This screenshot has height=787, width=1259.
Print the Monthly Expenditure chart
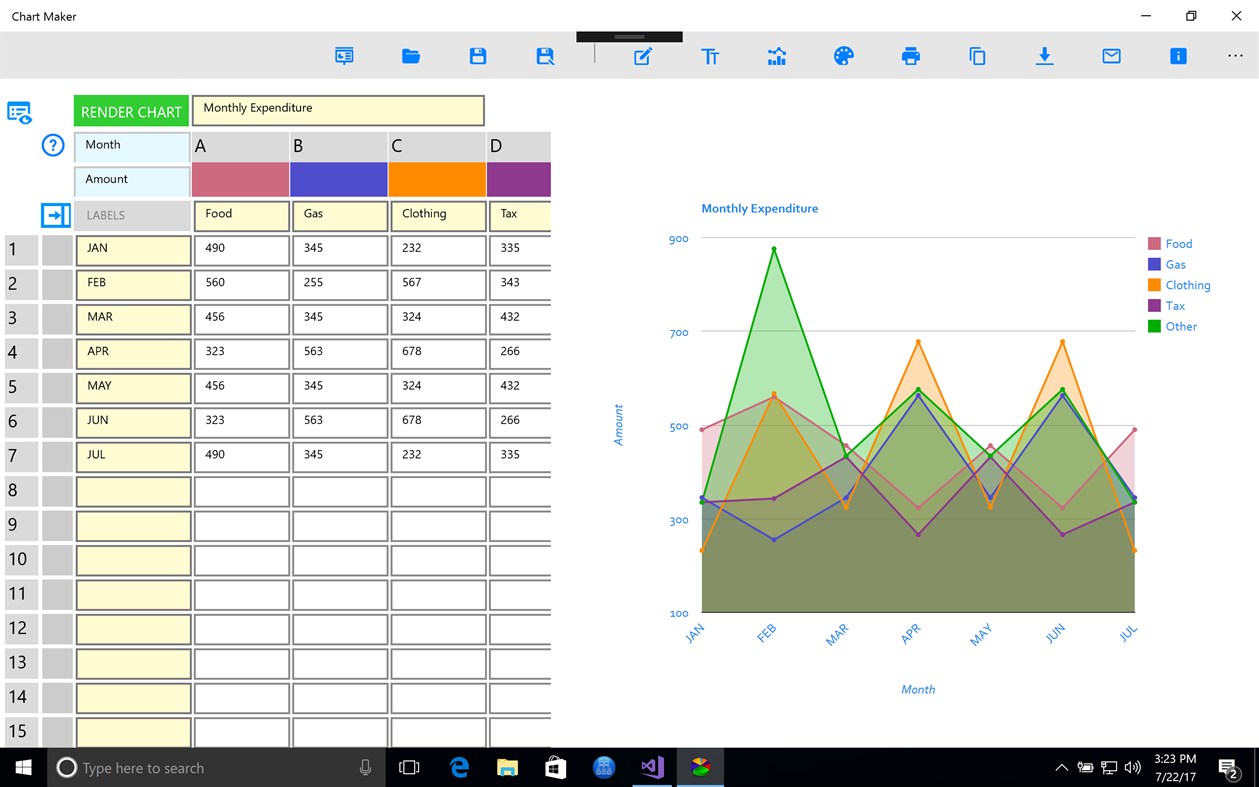[910, 56]
